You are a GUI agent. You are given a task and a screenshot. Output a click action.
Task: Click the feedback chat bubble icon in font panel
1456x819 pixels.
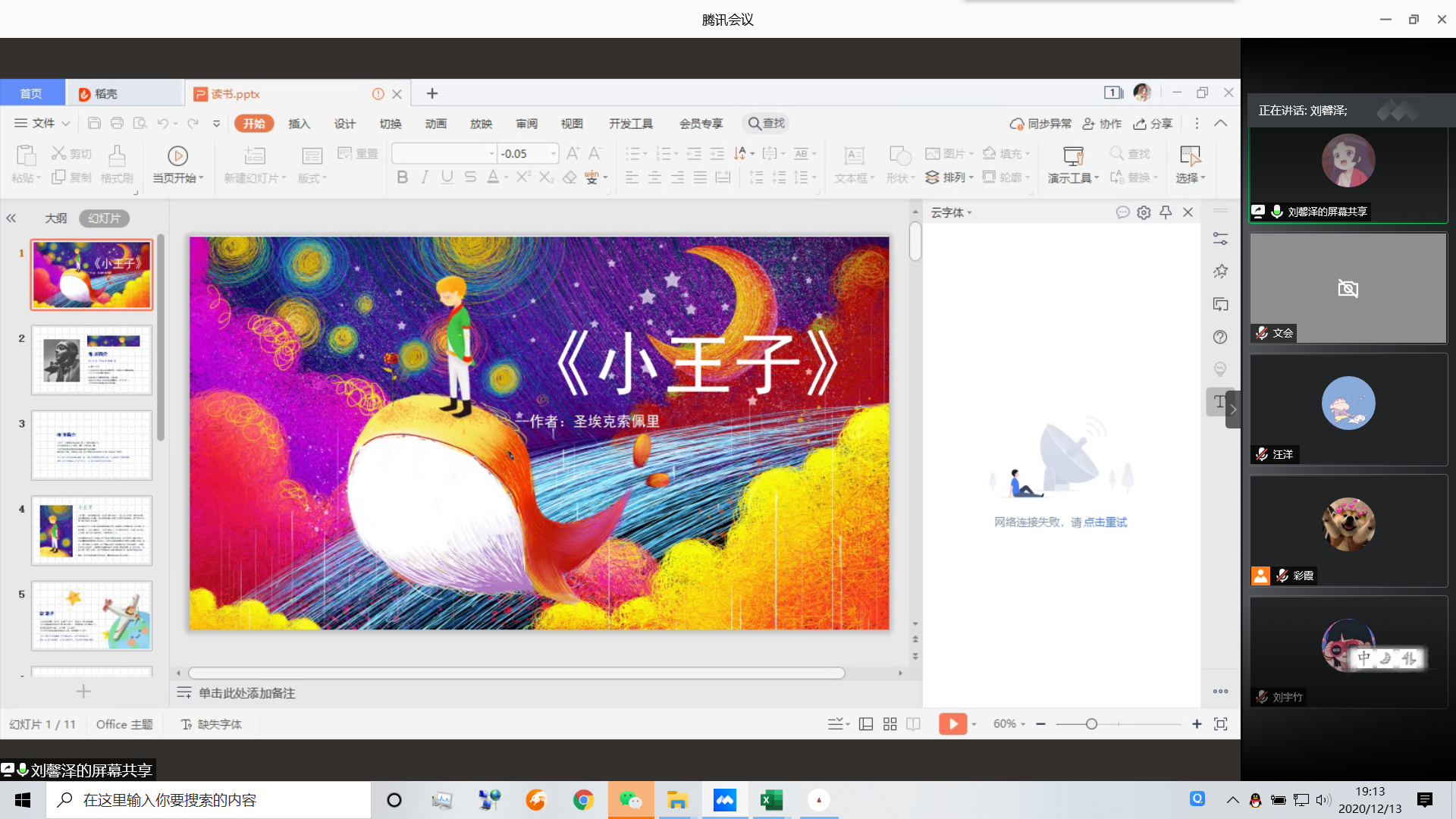point(1122,212)
